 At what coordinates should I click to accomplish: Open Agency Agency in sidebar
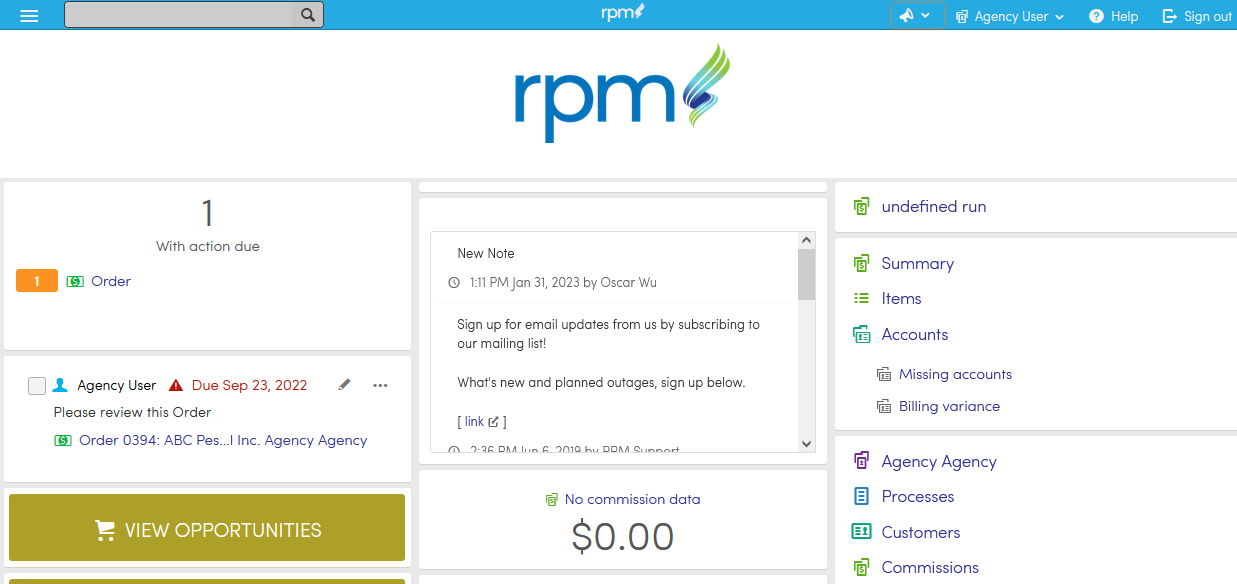[x=939, y=462]
